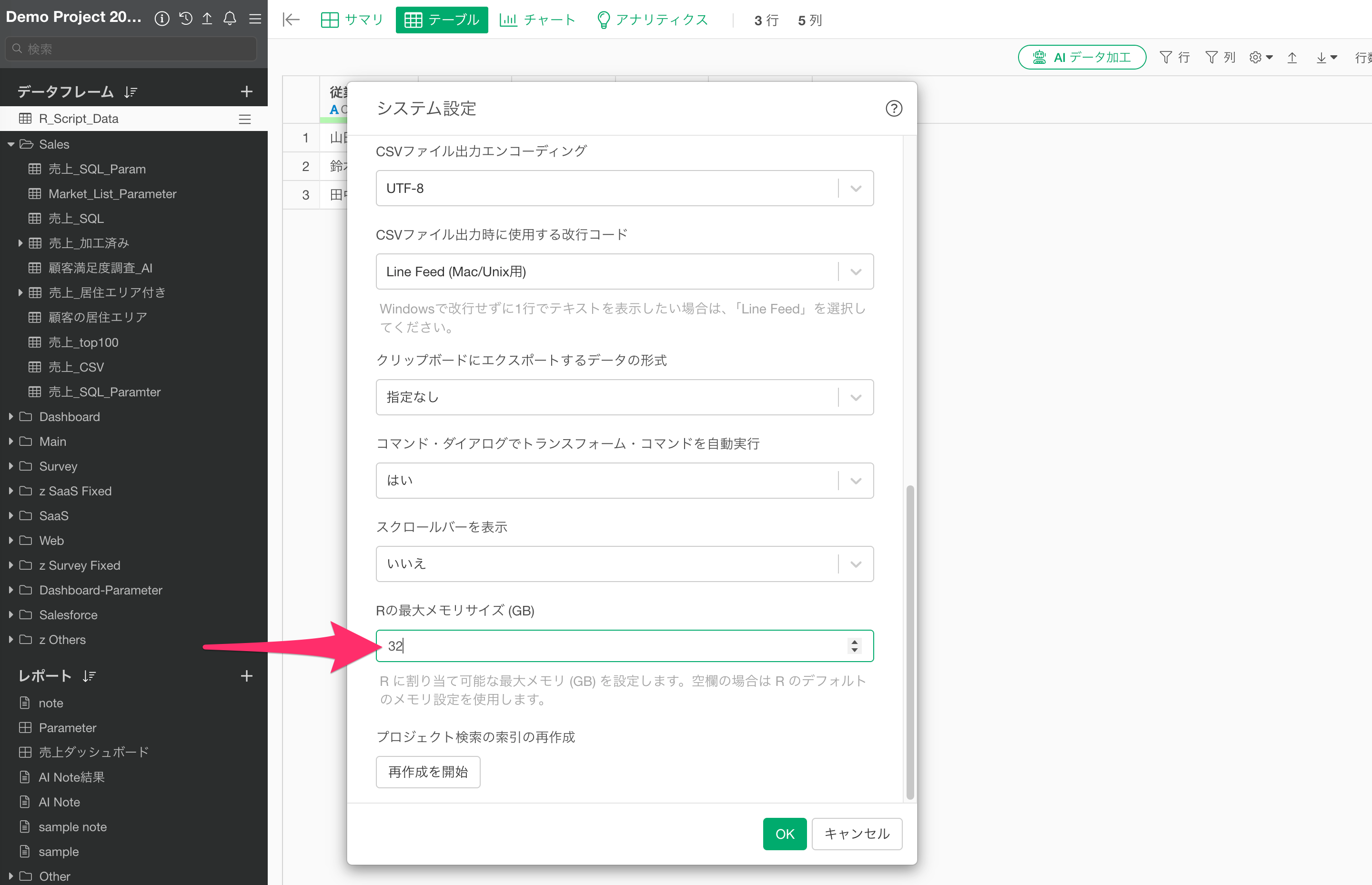Open CSV output encoding UTF-8 dropdown
Viewport: 1372px width, 885px height.
[x=624, y=188]
